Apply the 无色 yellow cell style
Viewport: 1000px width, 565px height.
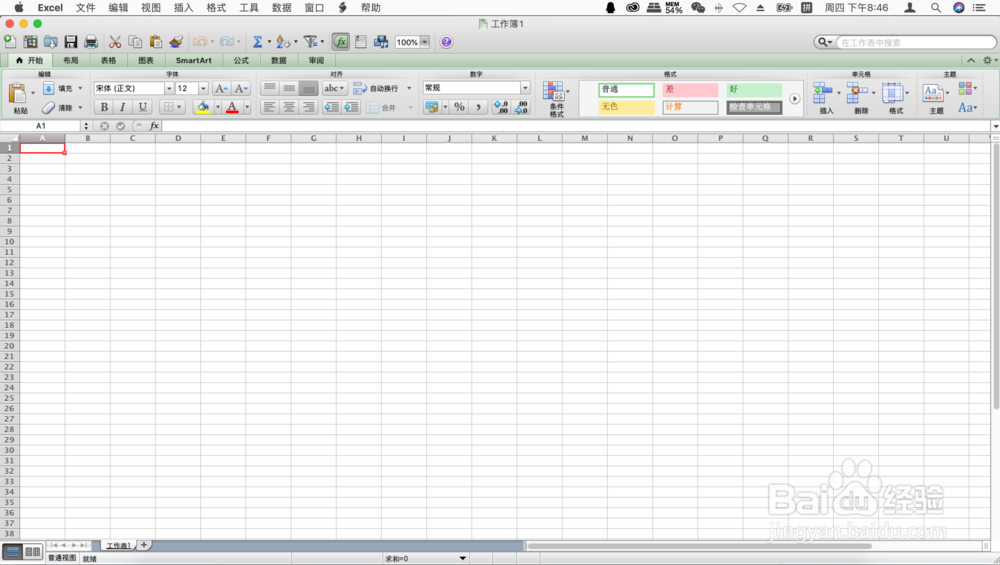(x=626, y=106)
